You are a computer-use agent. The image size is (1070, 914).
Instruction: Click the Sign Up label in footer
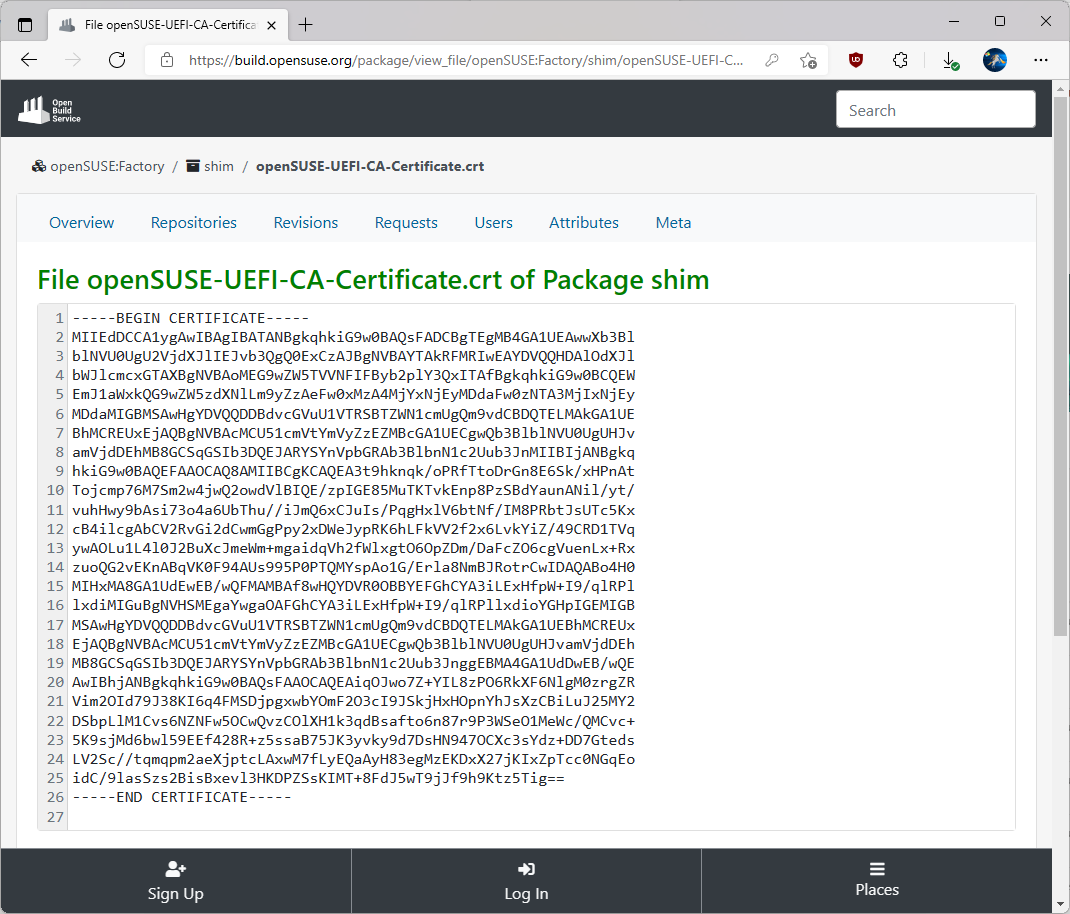175,894
